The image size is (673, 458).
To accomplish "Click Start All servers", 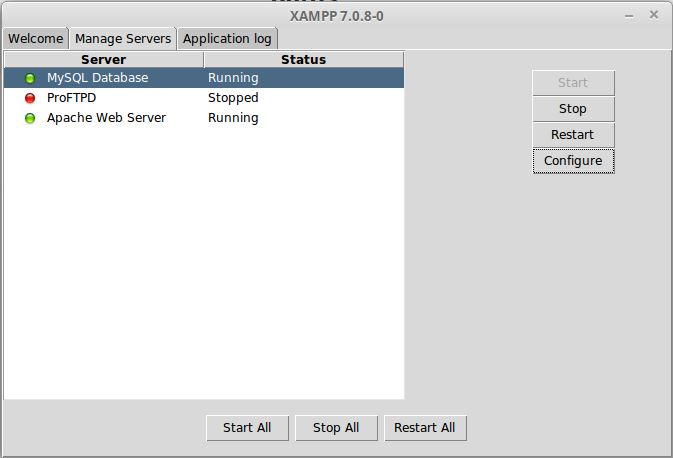I will pyautogui.click(x=247, y=428).
